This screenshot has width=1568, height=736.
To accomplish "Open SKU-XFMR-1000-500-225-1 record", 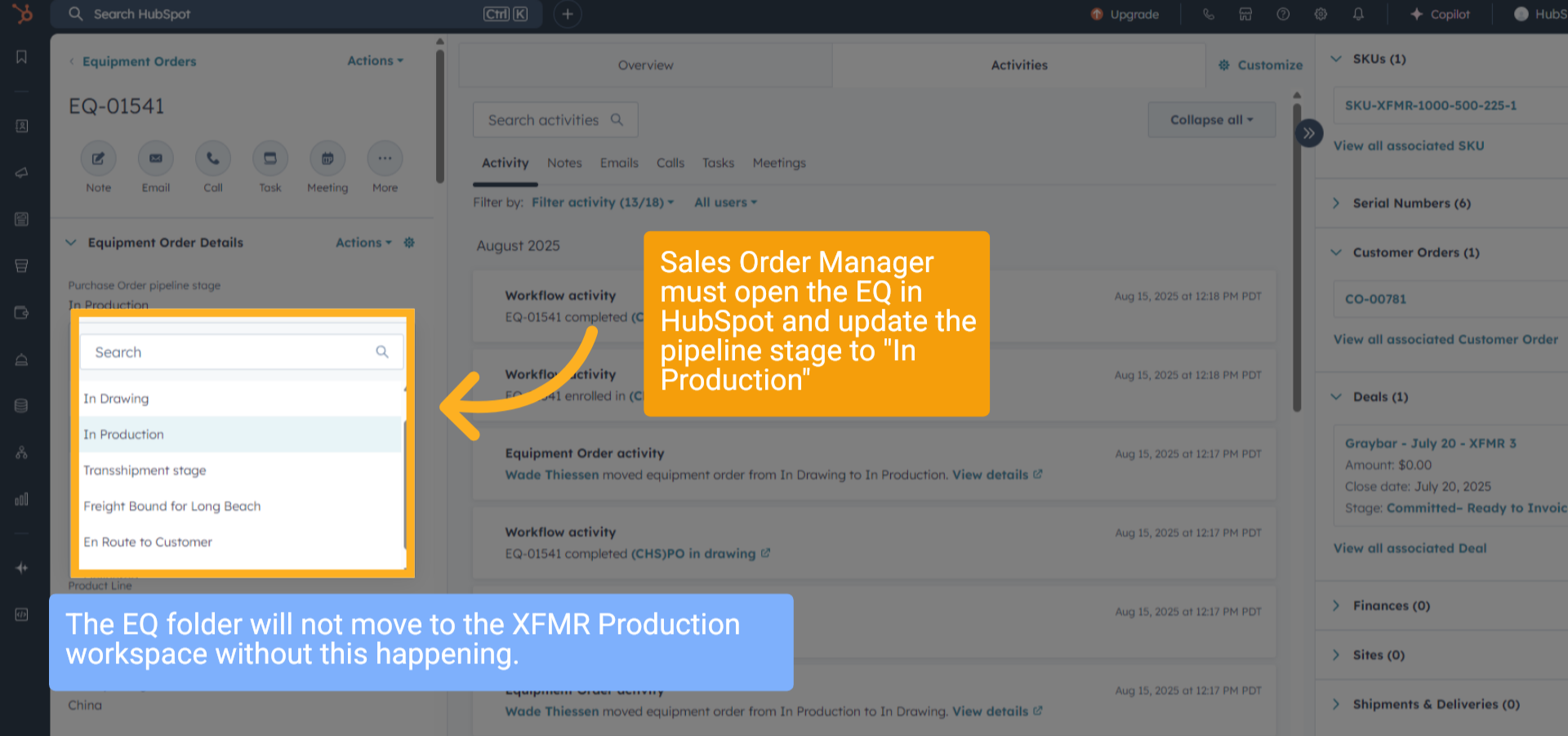I will 1431,105.
